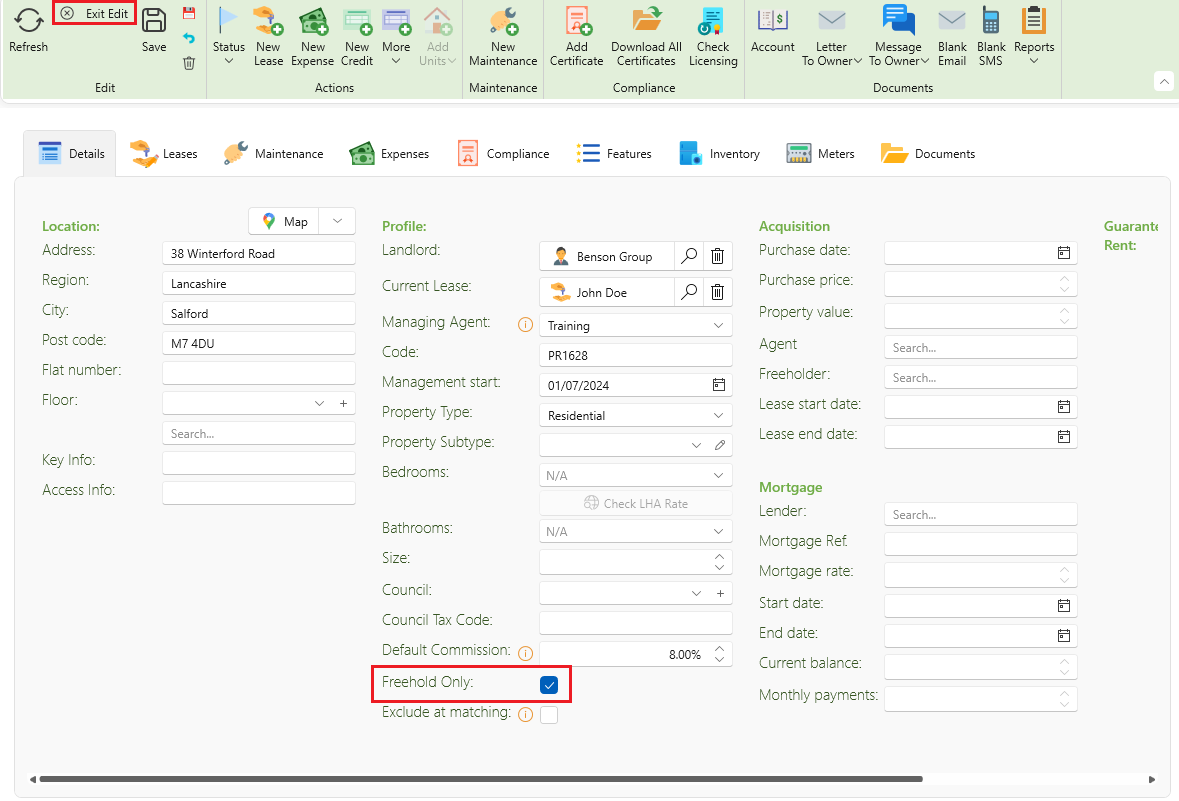Open the Letter To Owner dropdown
Screen dimensions: 1179x801
coord(831,36)
